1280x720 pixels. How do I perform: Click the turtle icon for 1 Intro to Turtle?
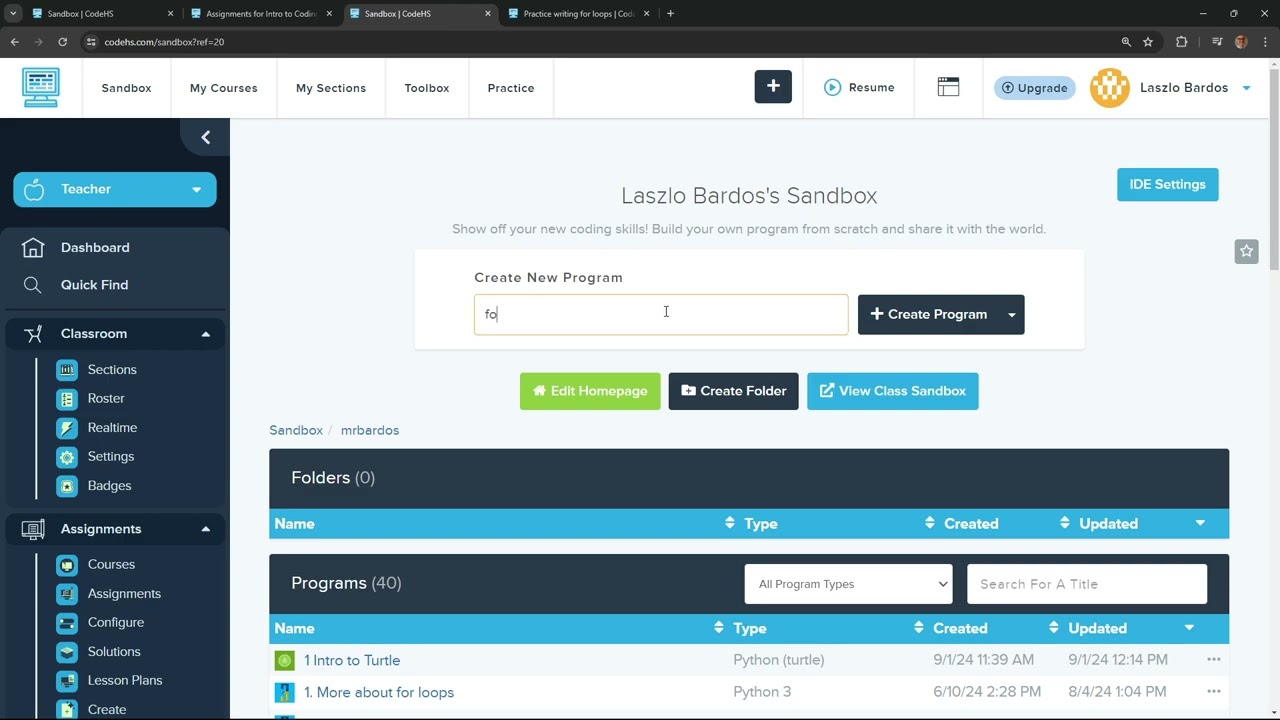284,660
